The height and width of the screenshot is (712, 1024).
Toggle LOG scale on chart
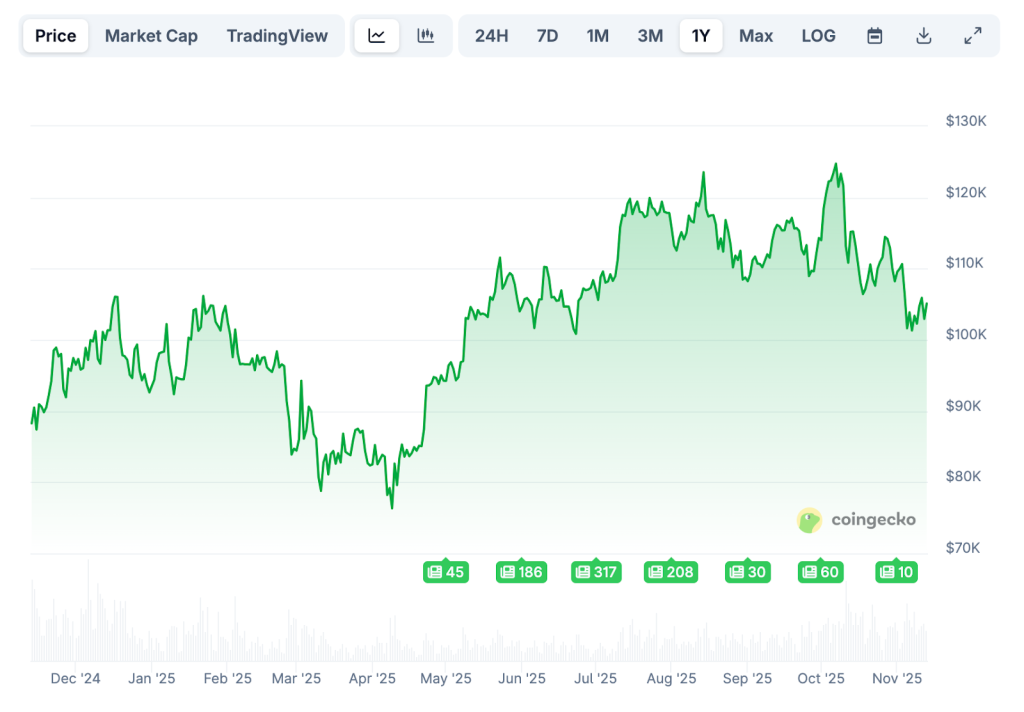818,36
